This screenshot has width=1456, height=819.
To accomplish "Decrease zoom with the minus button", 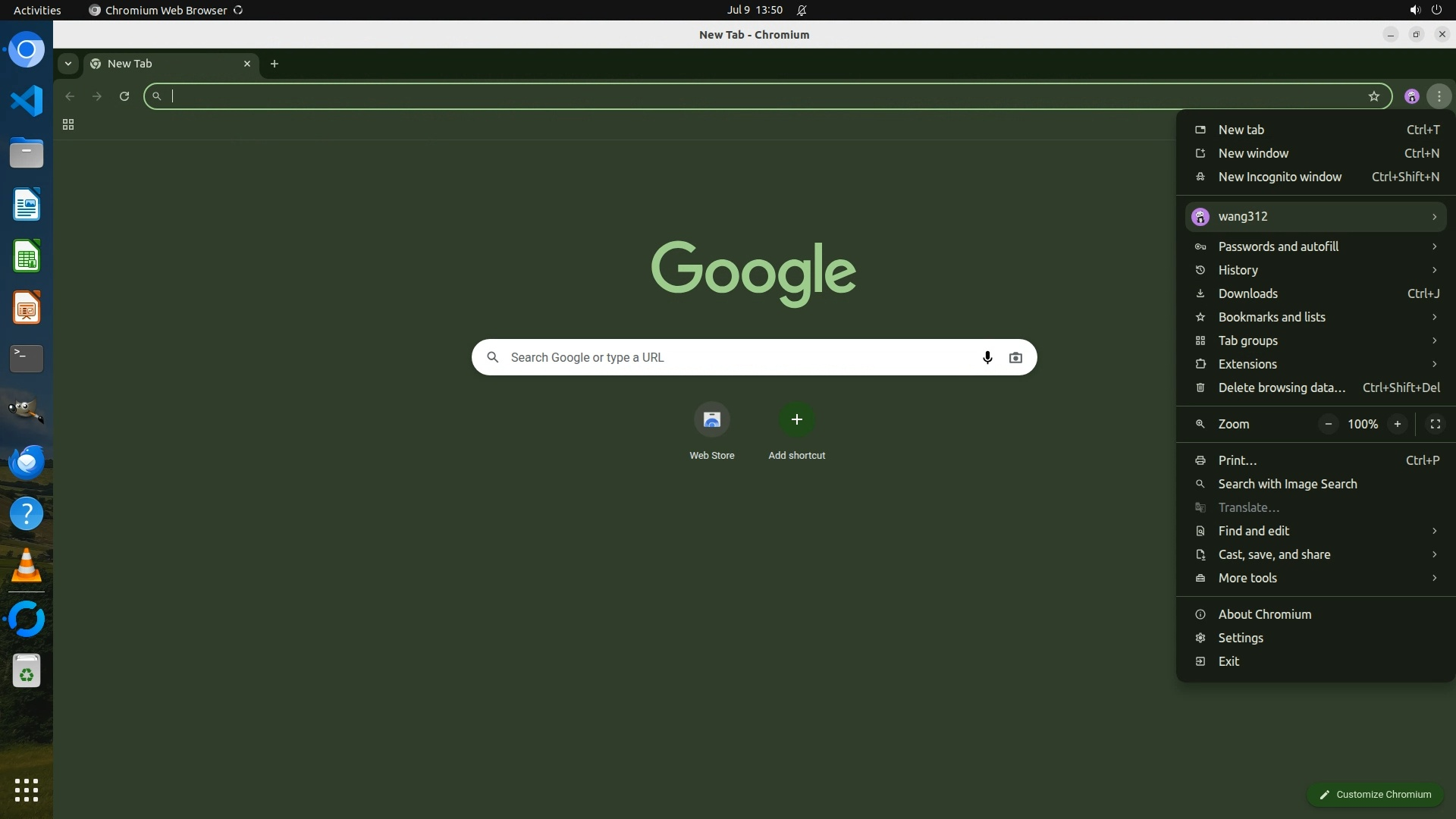I will 1328,424.
